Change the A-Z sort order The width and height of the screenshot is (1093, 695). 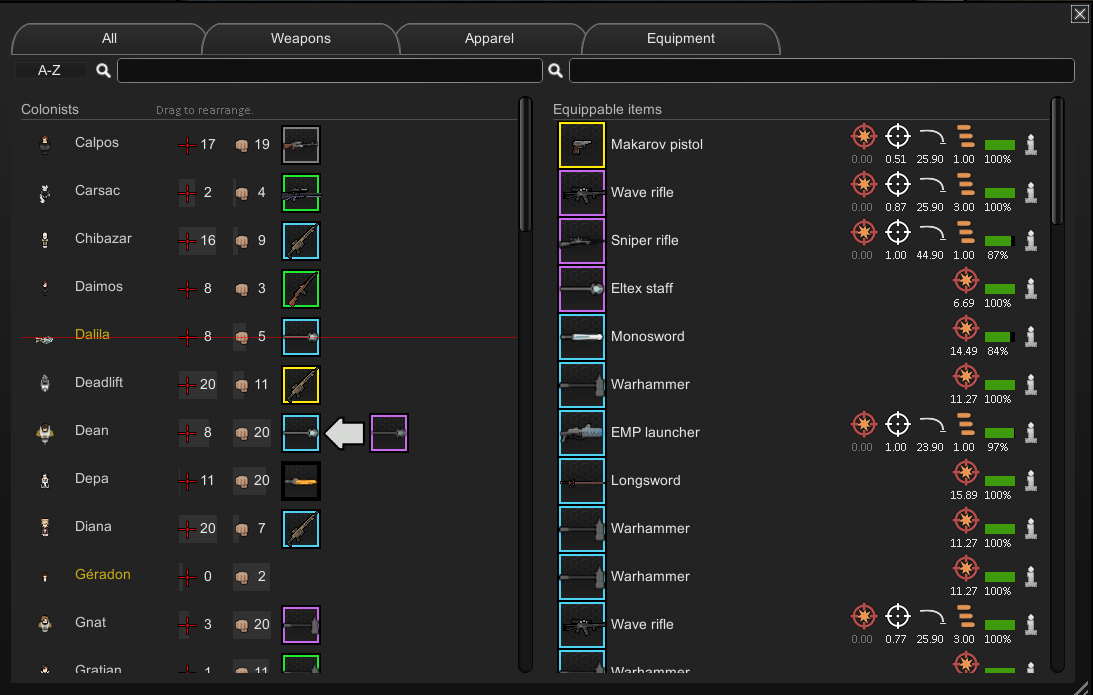49,70
